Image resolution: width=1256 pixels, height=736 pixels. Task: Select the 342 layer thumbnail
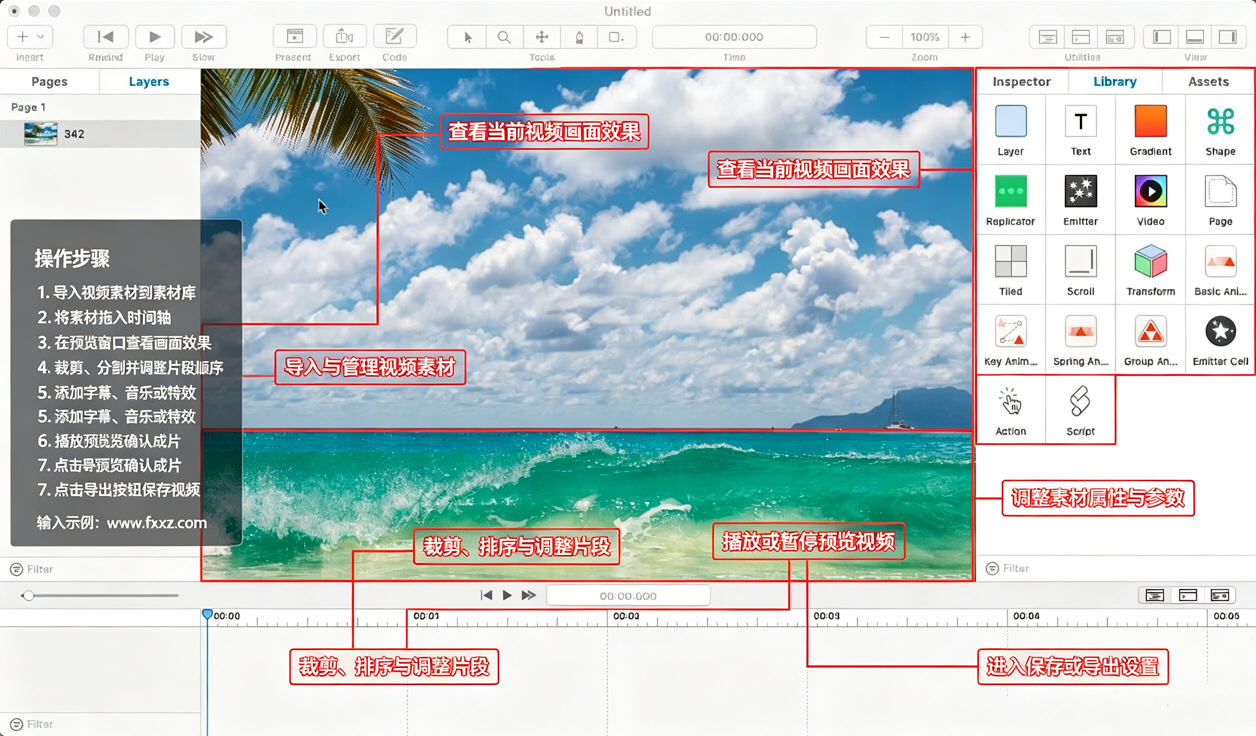pyautogui.click(x=41, y=133)
